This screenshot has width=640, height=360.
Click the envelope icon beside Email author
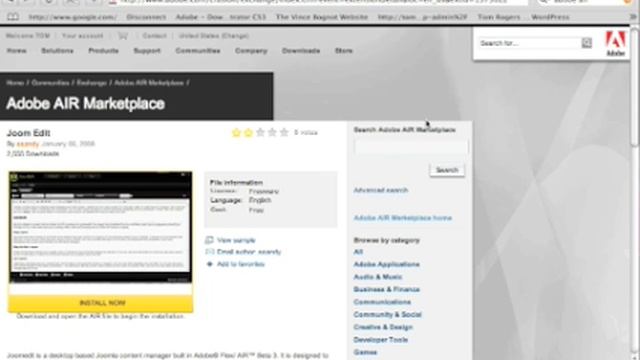click(209, 252)
